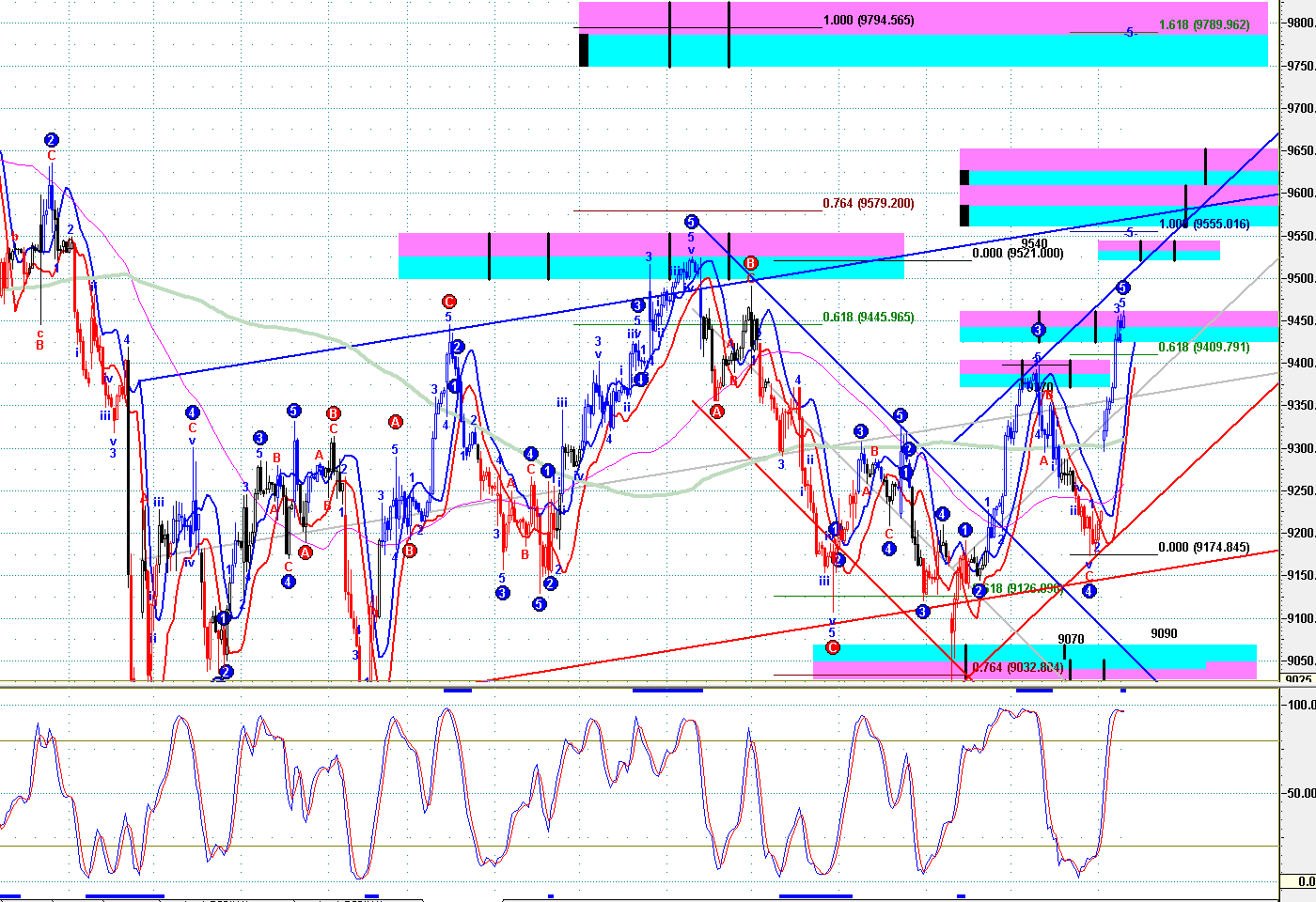
Task: Select the 1.618 (9789.962) extension label
Action: coord(1204,25)
